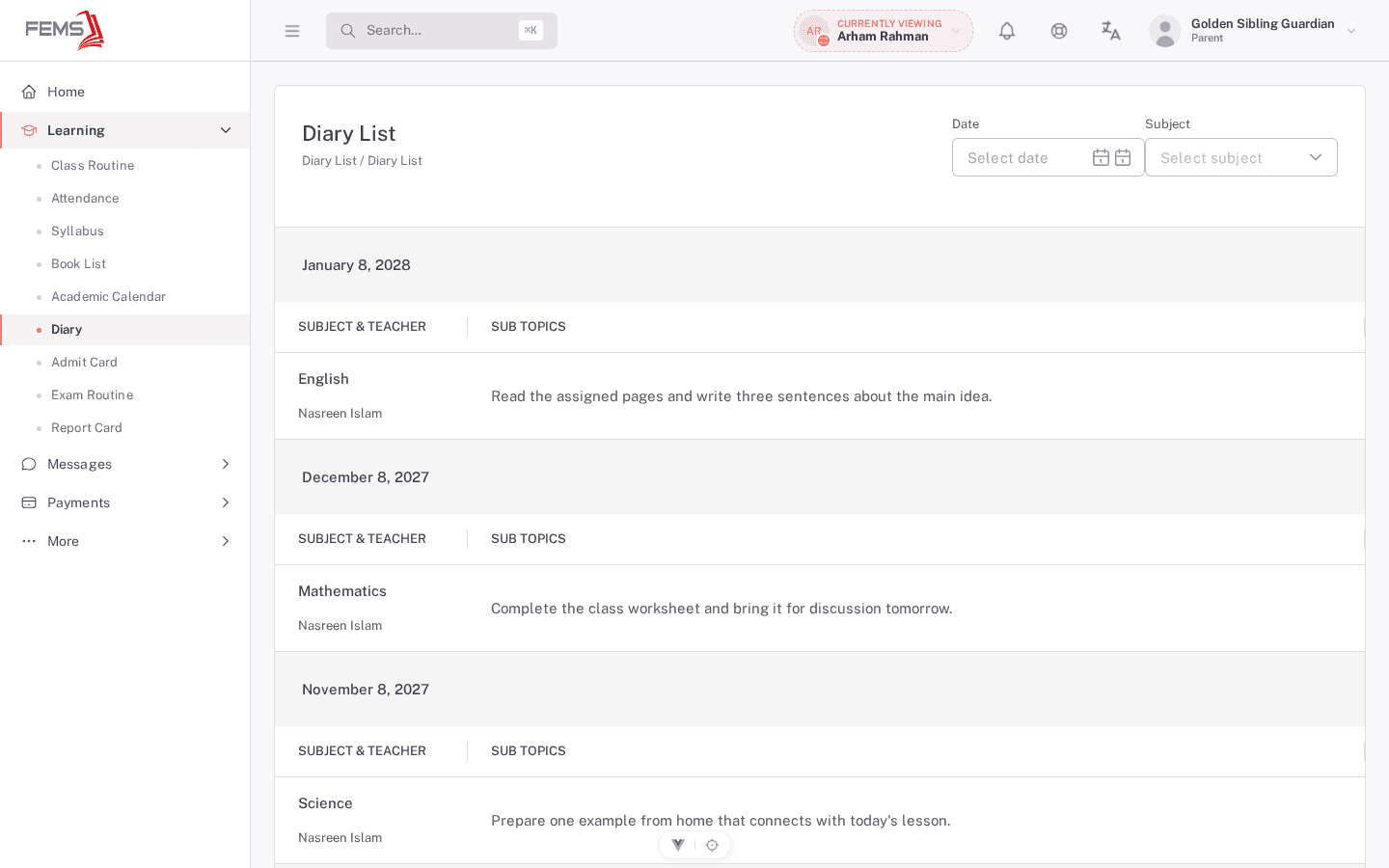Open Class Routine in the sidebar

[x=93, y=166]
